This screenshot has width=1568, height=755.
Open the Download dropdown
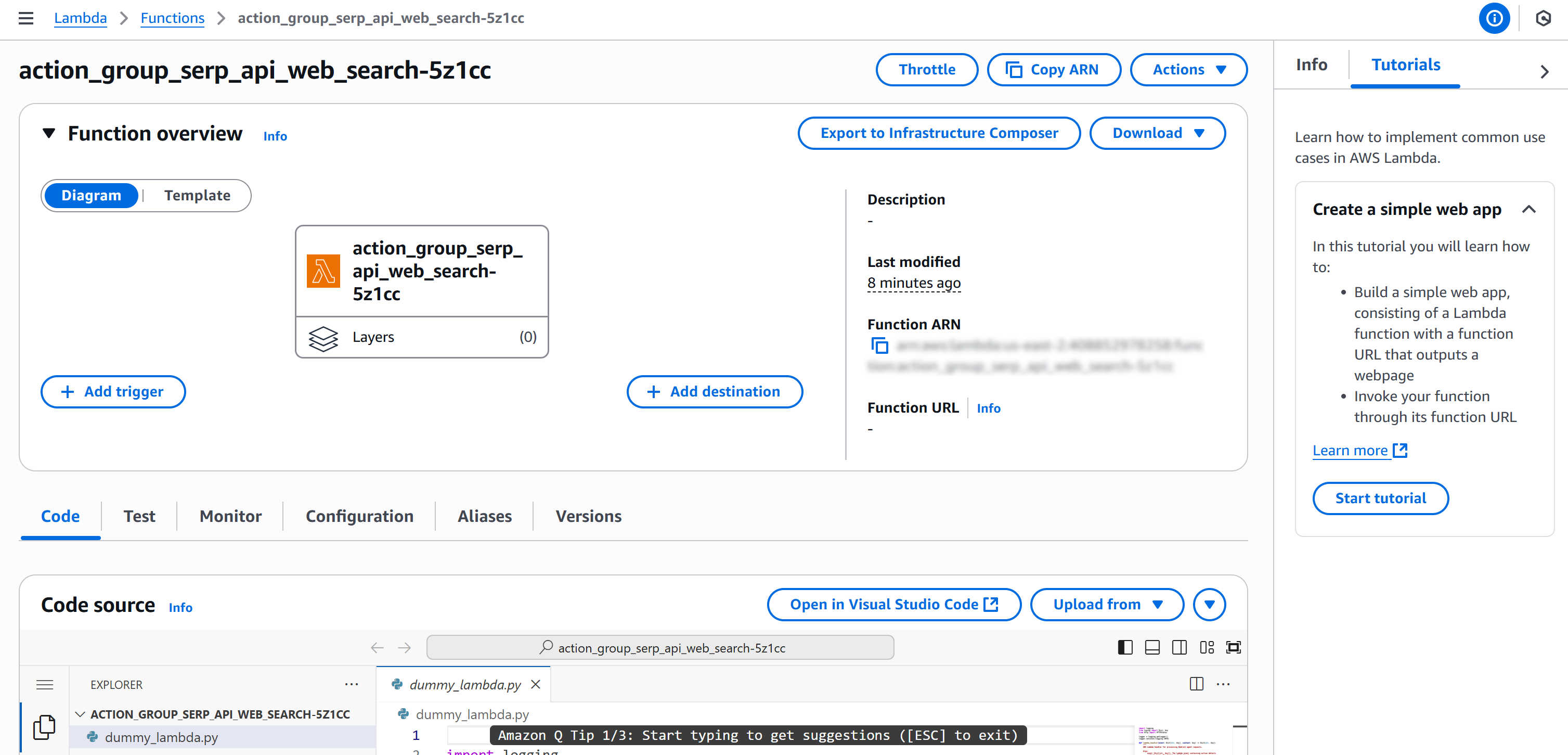[1157, 133]
